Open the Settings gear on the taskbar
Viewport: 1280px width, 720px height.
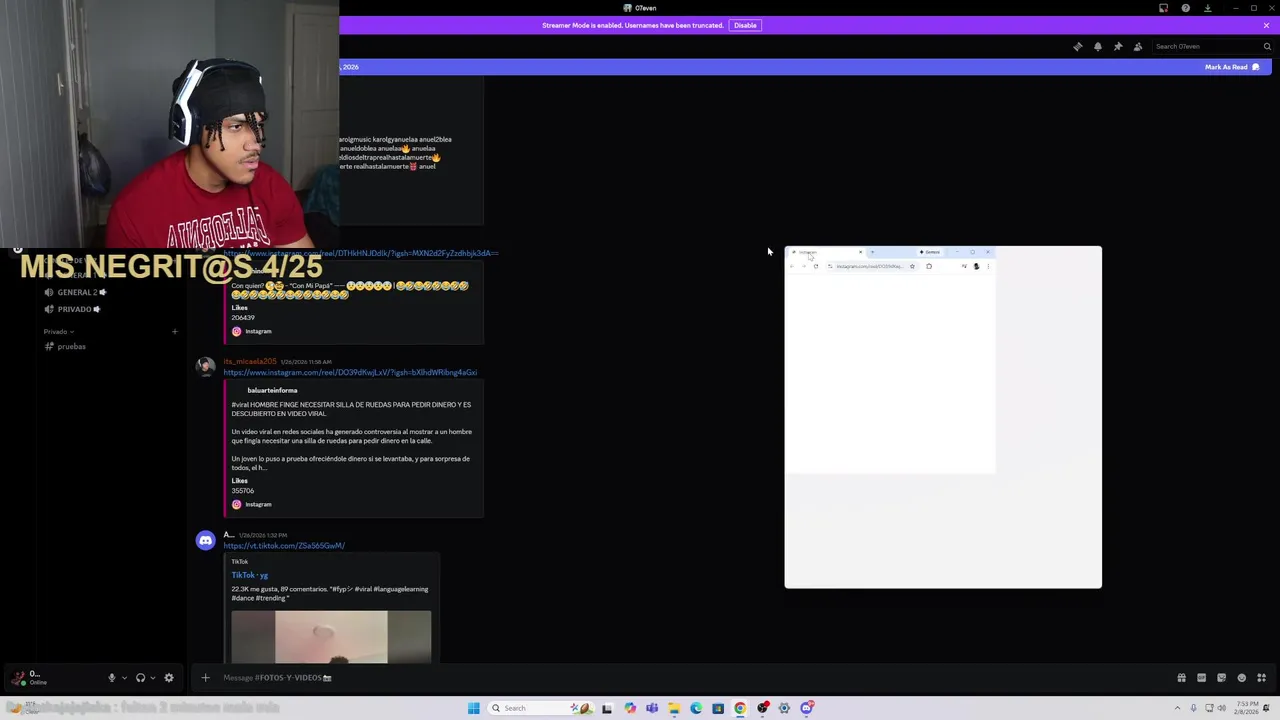pyautogui.click(x=784, y=708)
